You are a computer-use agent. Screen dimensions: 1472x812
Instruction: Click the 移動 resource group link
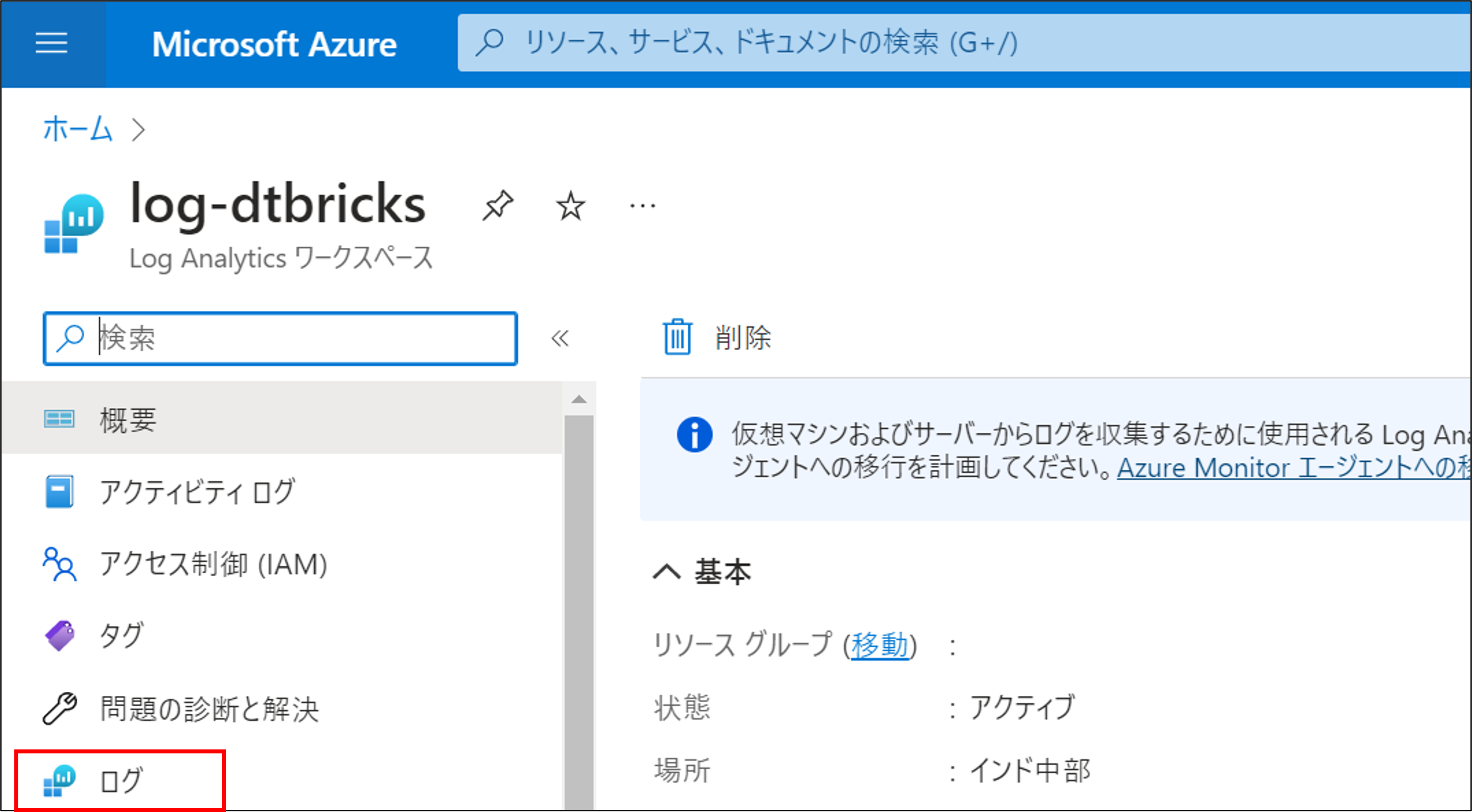pyautogui.click(x=879, y=646)
